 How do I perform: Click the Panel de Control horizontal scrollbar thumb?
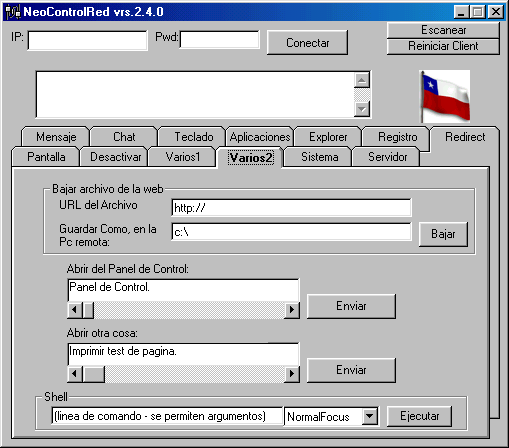88,310
